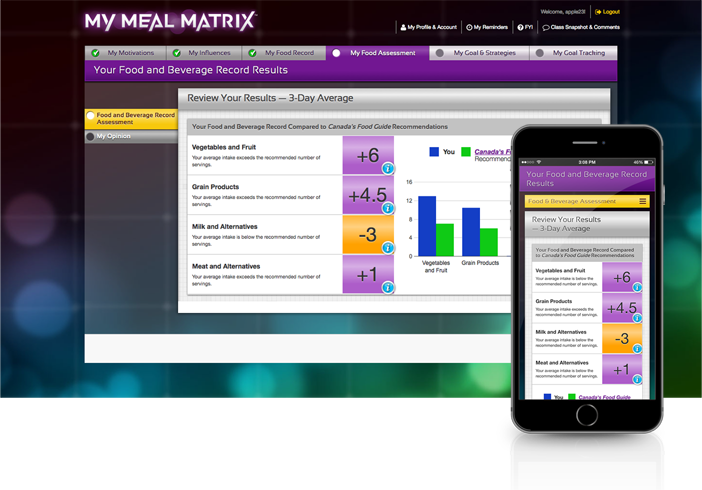Click green checkmark on My Food Record
This screenshot has height=490, width=702.
[x=253, y=53]
